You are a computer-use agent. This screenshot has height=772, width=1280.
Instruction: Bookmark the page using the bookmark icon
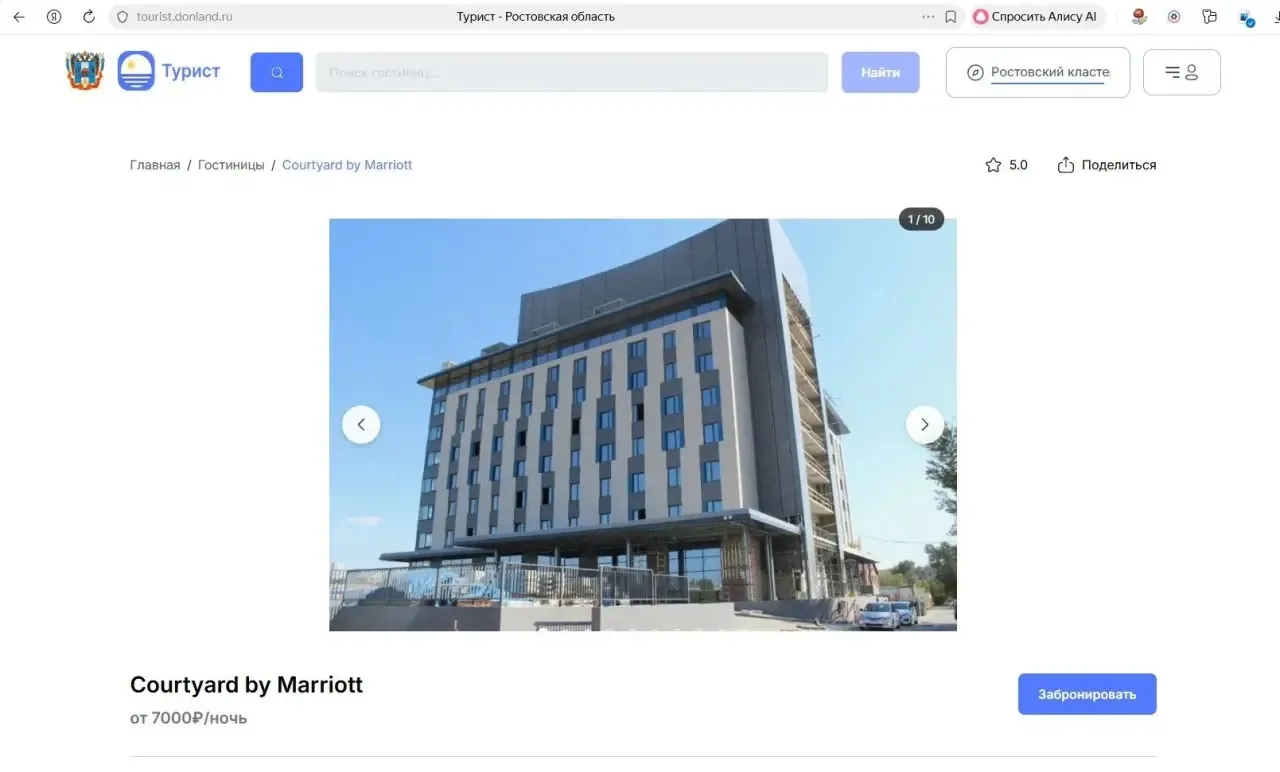[951, 17]
